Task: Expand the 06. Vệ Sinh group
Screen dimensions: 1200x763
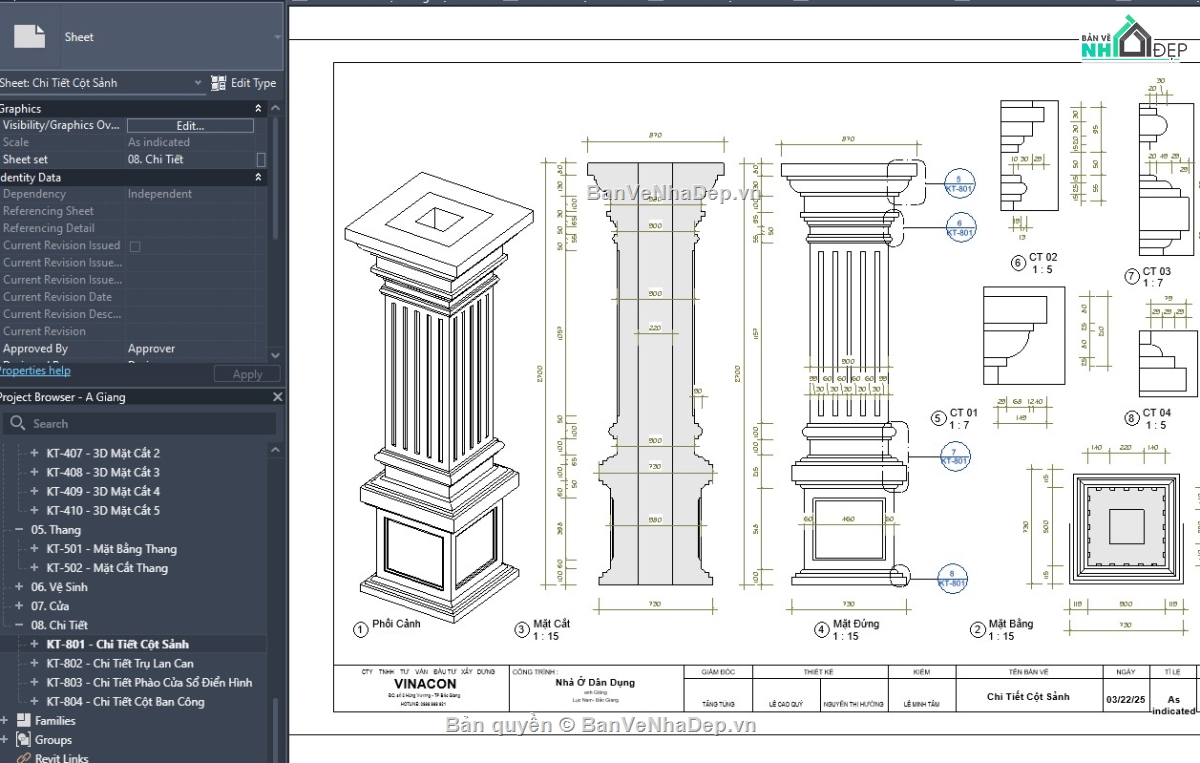Action: (19, 587)
